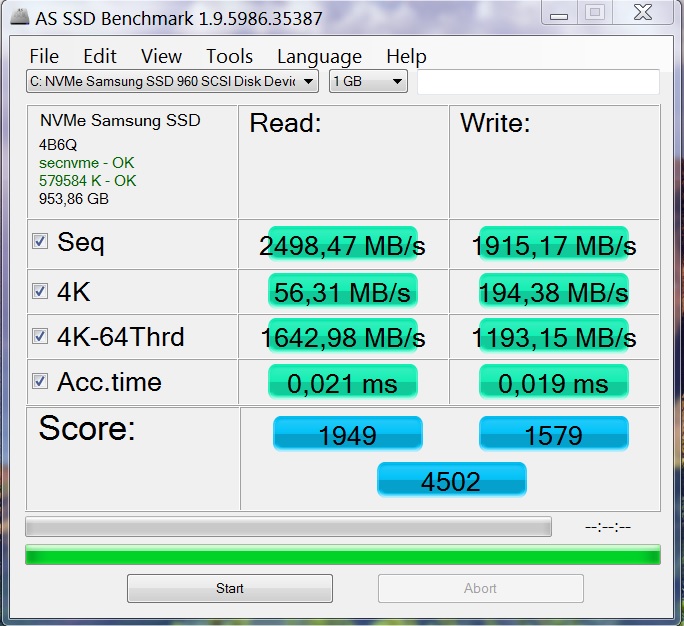The height and width of the screenshot is (626, 684).
Task: Minimize the AS SSD Benchmark window
Action: click(559, 13)
